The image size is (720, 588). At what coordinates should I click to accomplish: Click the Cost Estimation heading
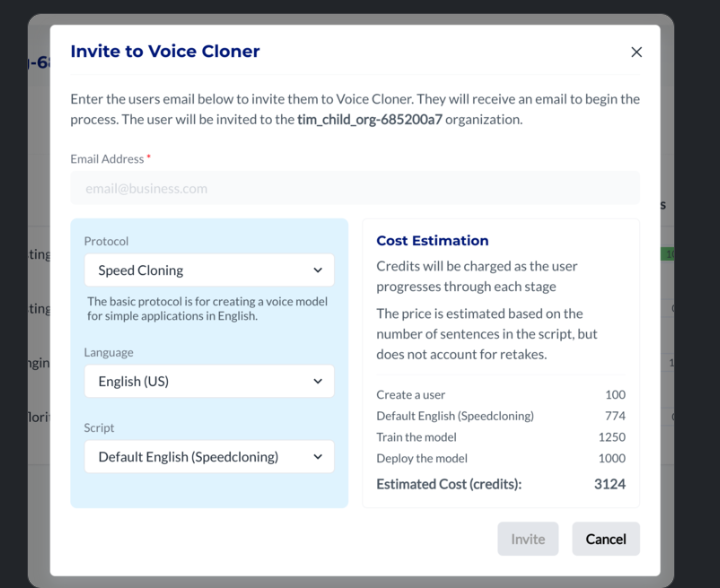(433, 241)
